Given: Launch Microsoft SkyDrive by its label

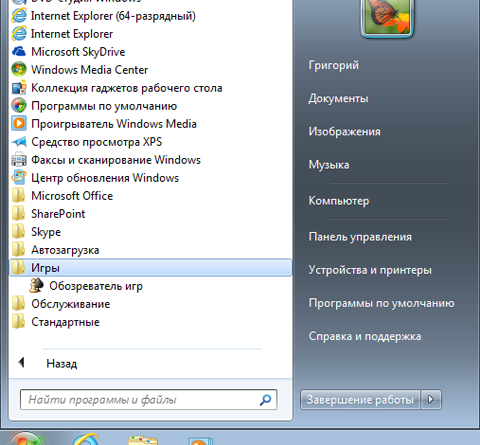Looking at the screenshot, I should coord(78,52).
